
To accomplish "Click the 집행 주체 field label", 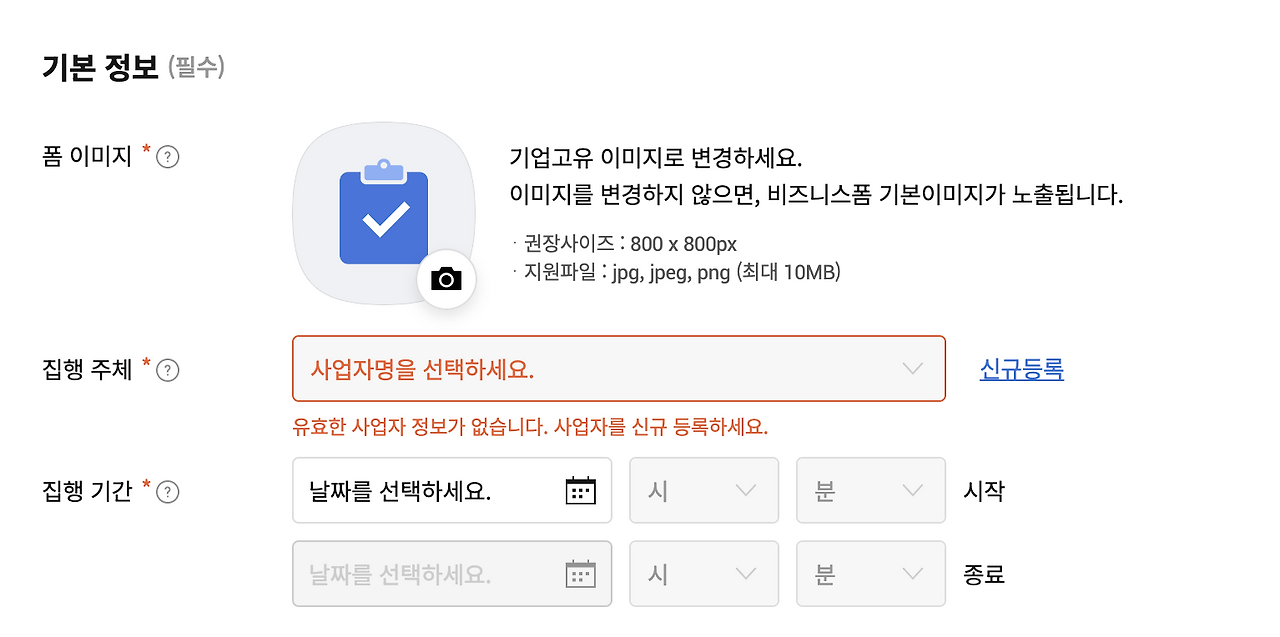I will coord(87,370).
